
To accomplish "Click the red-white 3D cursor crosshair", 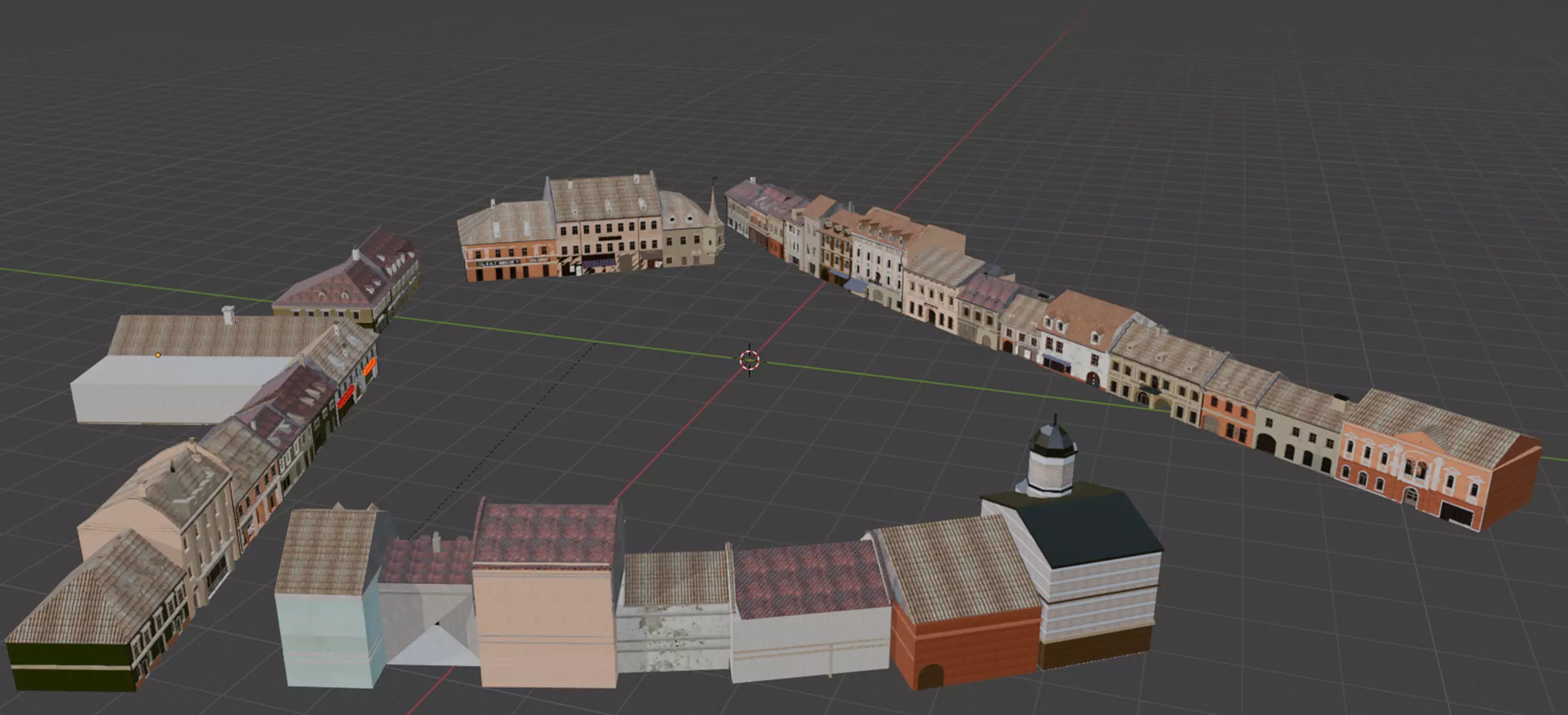I will [x=749, y=359].
